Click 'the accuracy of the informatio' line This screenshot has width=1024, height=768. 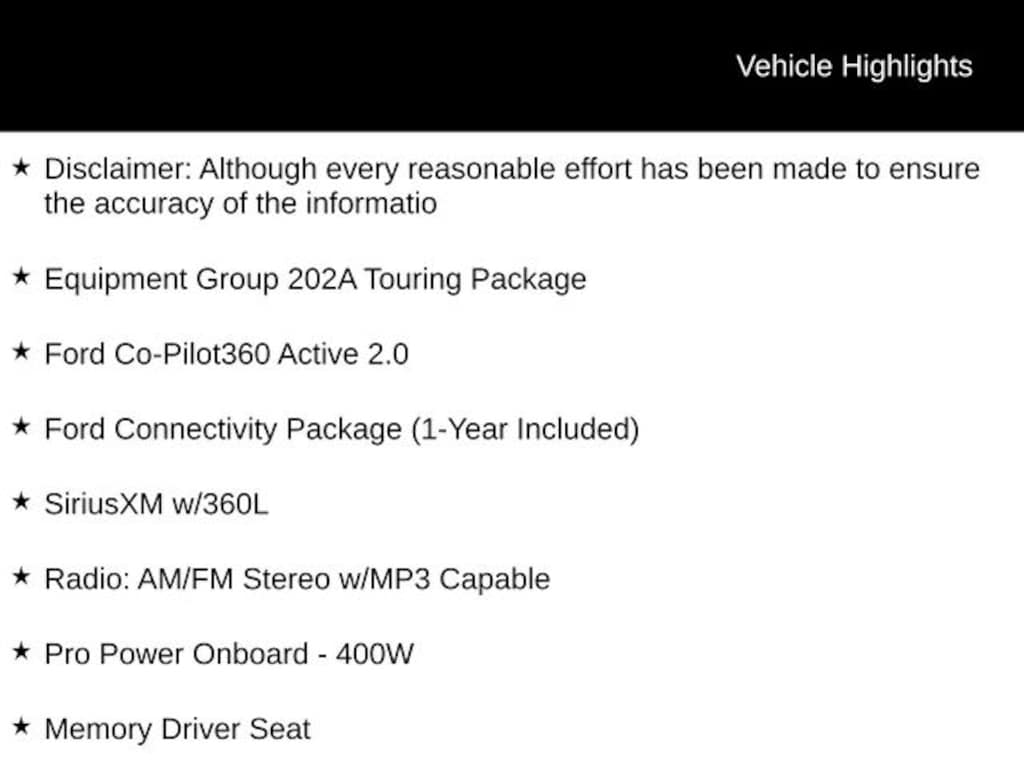pyautogui.click(x=240, y=204)
